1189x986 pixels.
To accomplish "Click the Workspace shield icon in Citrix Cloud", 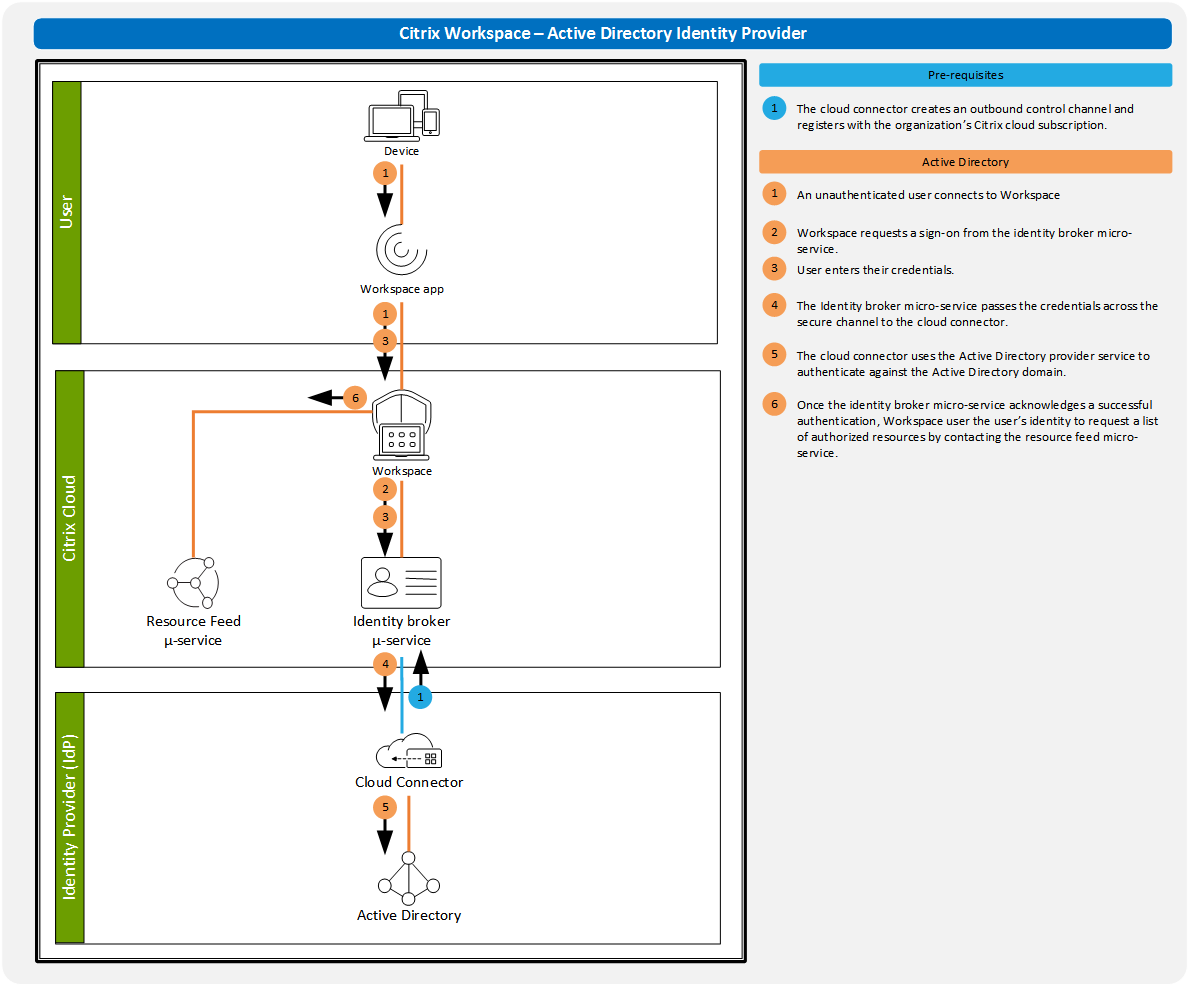I will click(x=402, y=425).
